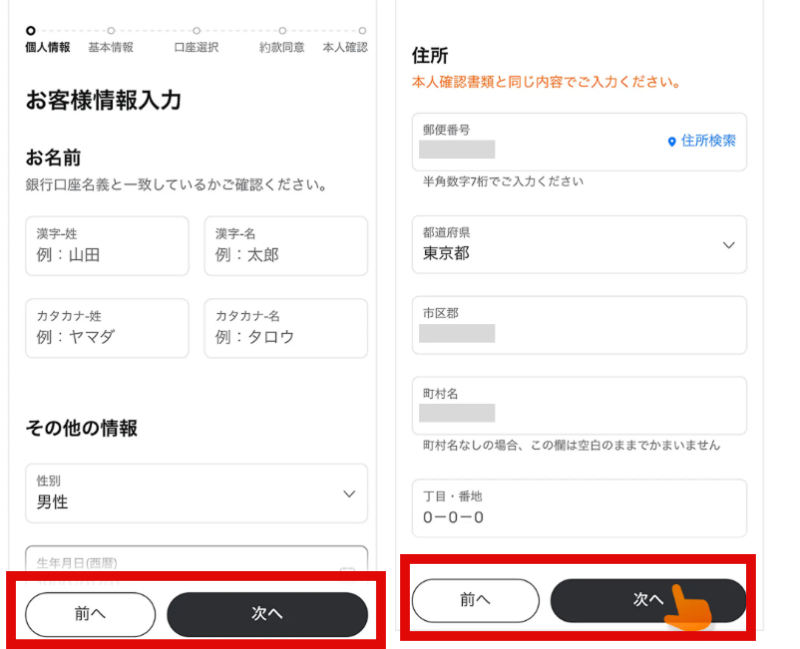Focus the 漢字-姓 input field
Image resolution: width=800 pixels, height=649 pixels.
tap(107, 246)
